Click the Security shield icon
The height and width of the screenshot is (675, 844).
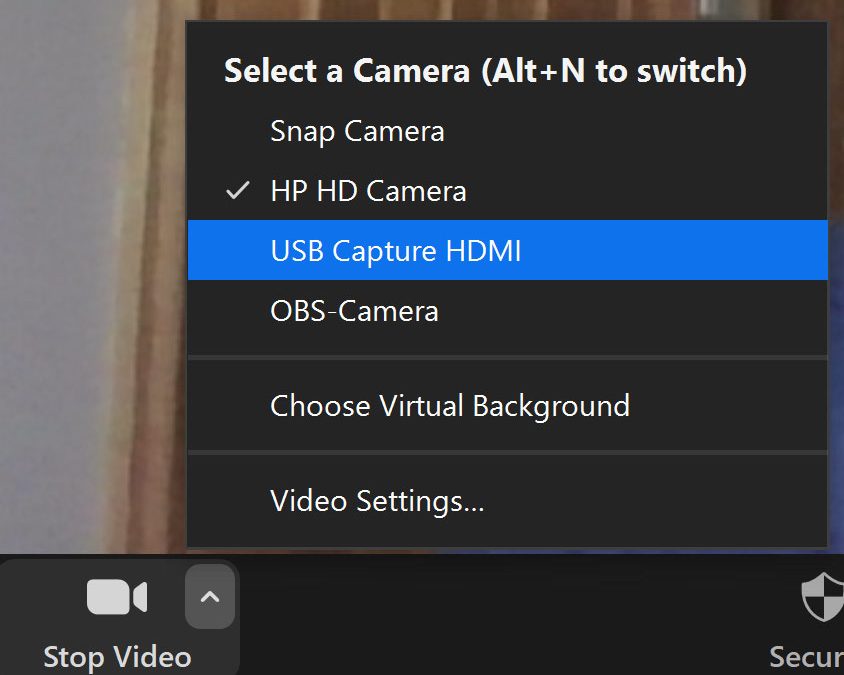point(823,598)
